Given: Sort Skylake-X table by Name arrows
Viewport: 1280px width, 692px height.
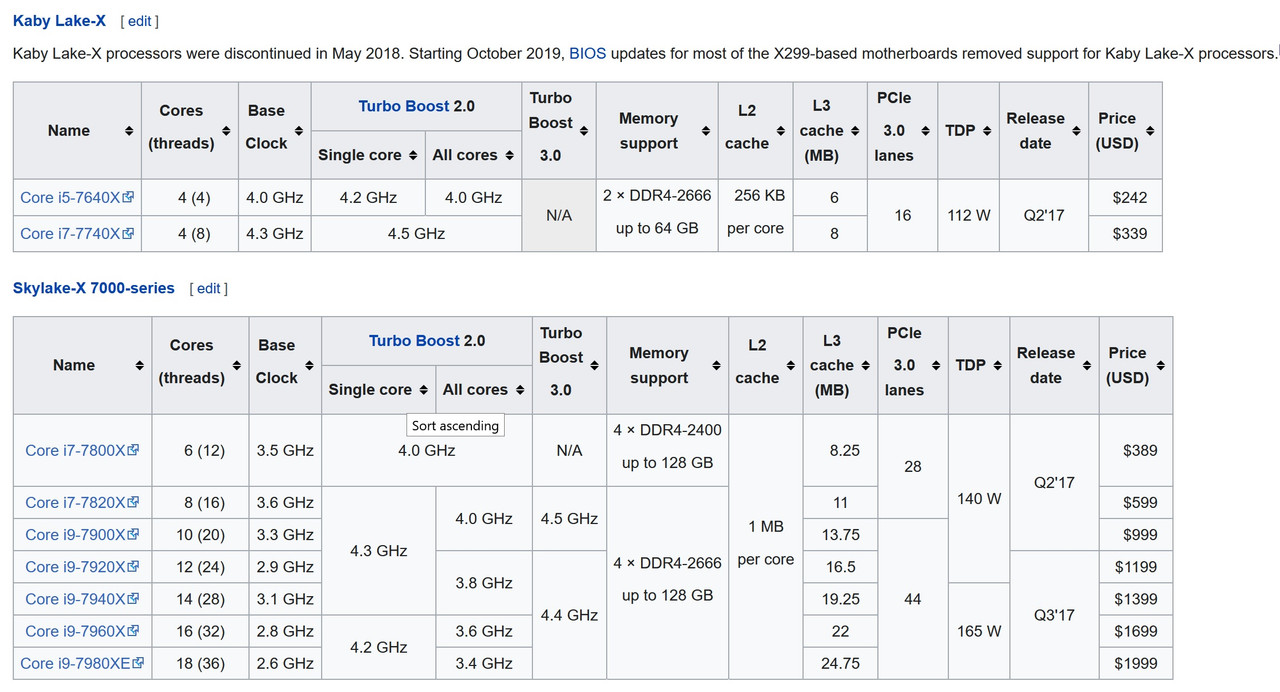Looking at the screenshot, I should (x=139, y=366).
